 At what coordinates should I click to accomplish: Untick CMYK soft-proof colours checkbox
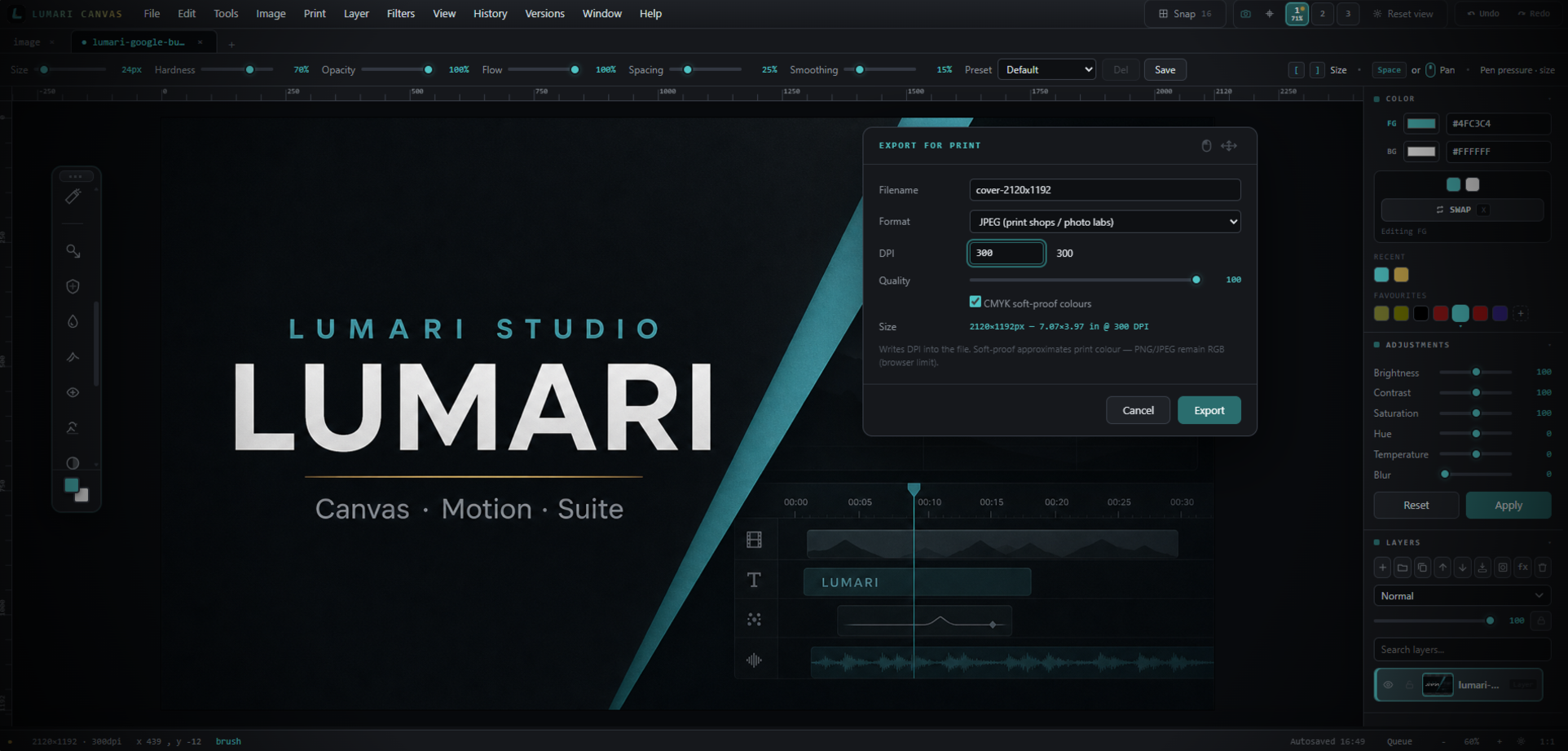[x=975, y=302]
